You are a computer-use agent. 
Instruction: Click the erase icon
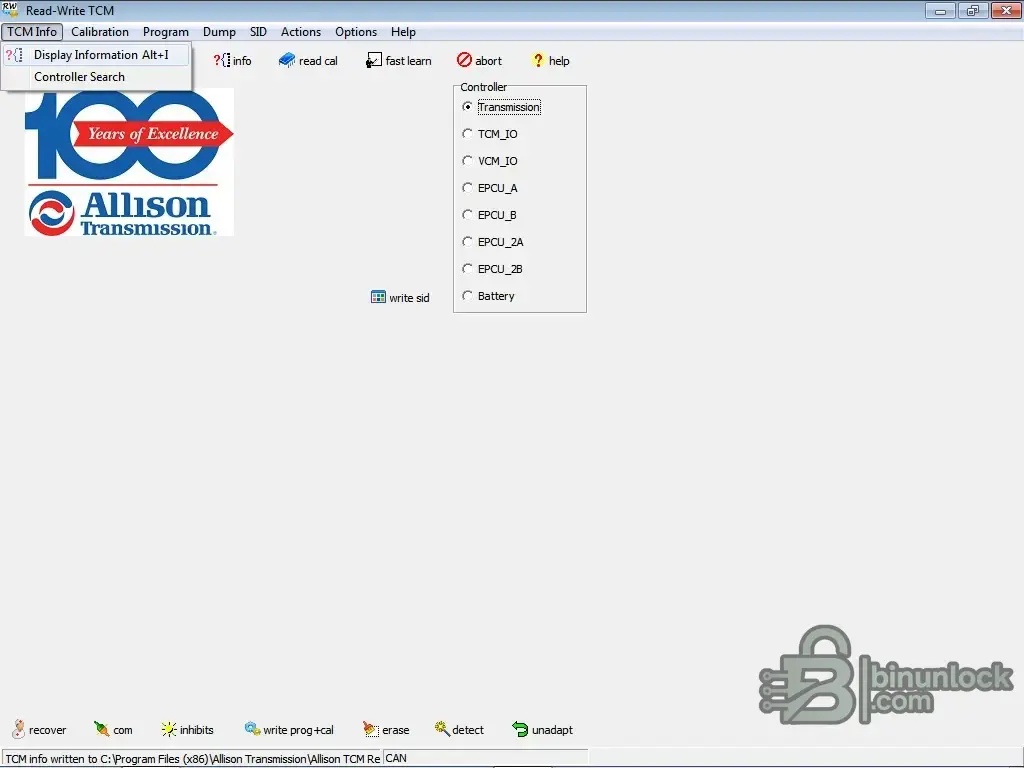[371, 729]
